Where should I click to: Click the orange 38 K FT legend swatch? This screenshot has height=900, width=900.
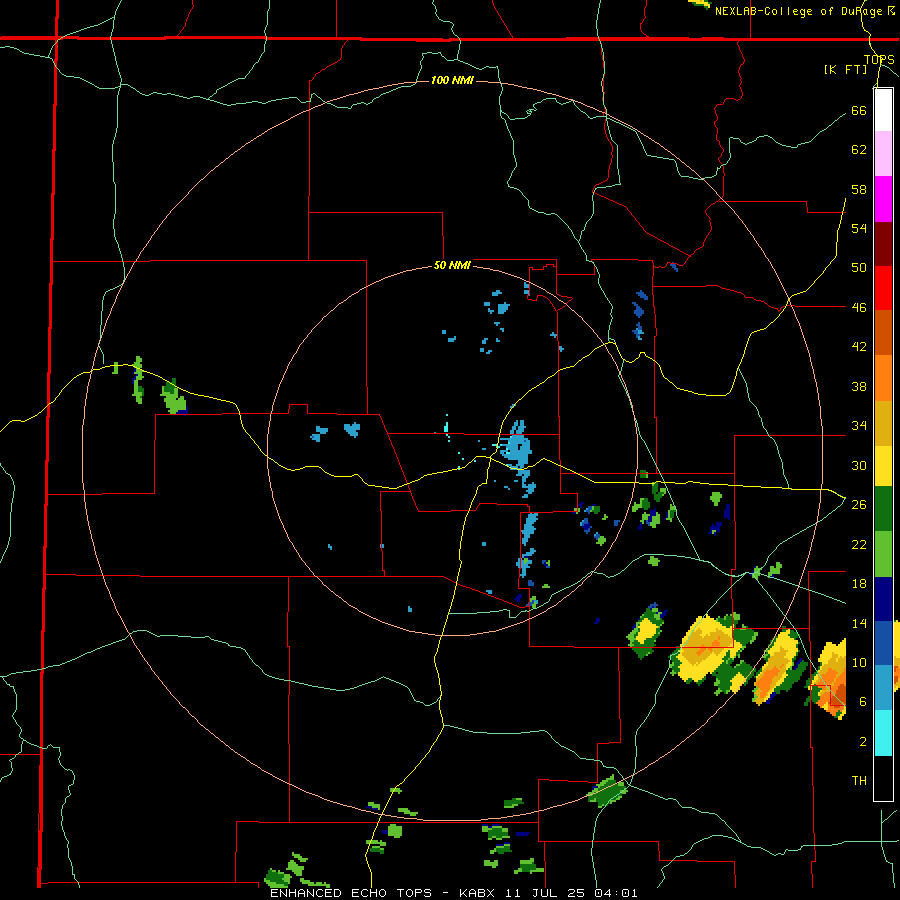point(883,378)
